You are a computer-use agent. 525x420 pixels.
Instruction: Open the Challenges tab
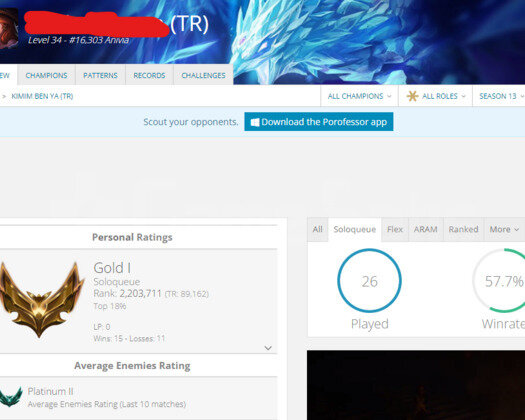click(x=203, y=75)
